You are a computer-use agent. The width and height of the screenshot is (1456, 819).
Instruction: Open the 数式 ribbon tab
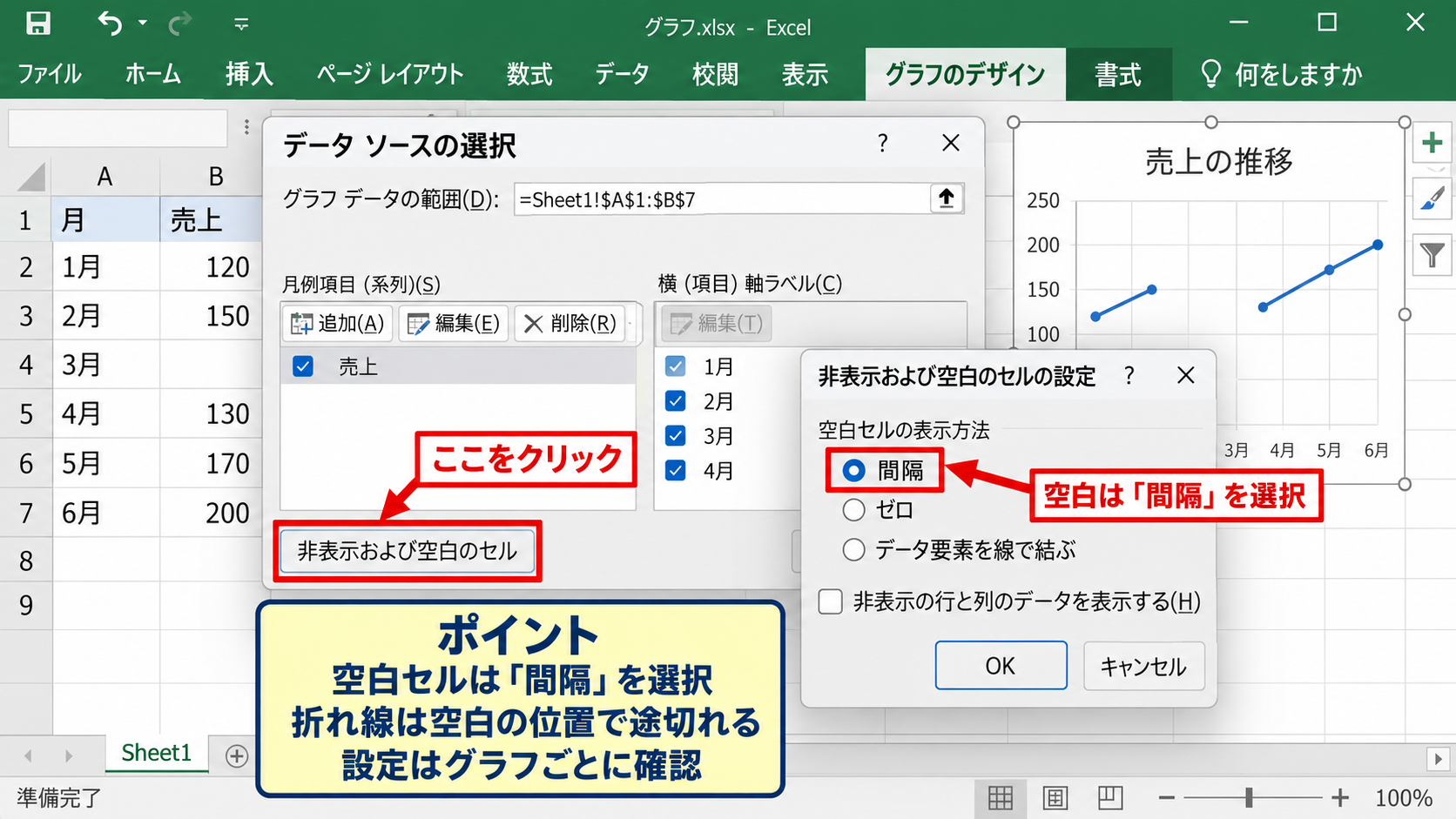(529, 74)
